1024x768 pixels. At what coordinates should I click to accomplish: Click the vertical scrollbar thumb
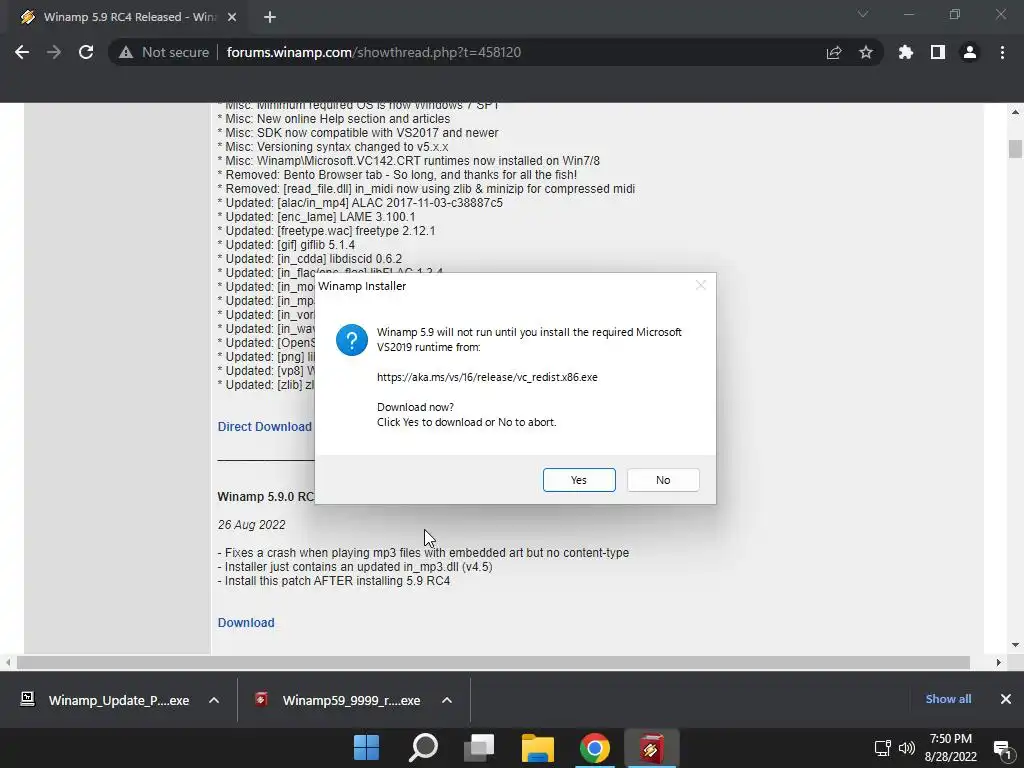(x=1015, y=149)
